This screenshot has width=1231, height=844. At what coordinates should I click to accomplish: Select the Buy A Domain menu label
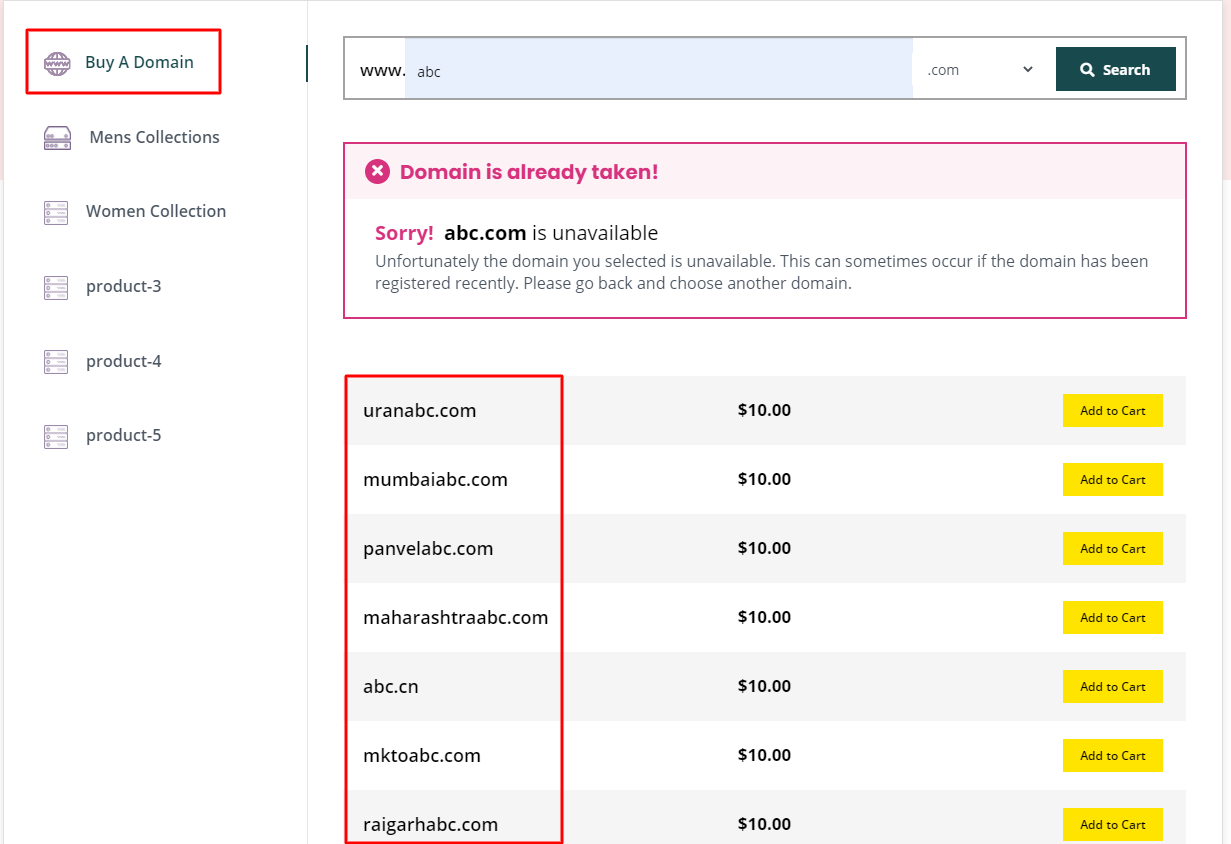click(x=139, y=63)
